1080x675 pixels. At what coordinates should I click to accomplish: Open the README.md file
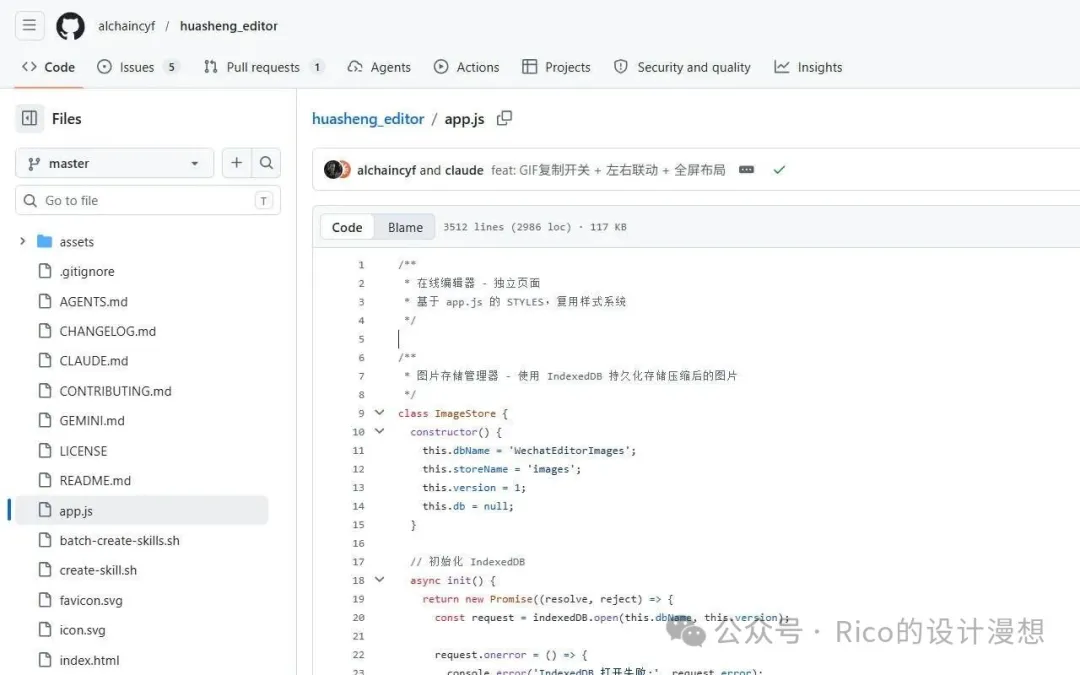(x=95, y=481)
